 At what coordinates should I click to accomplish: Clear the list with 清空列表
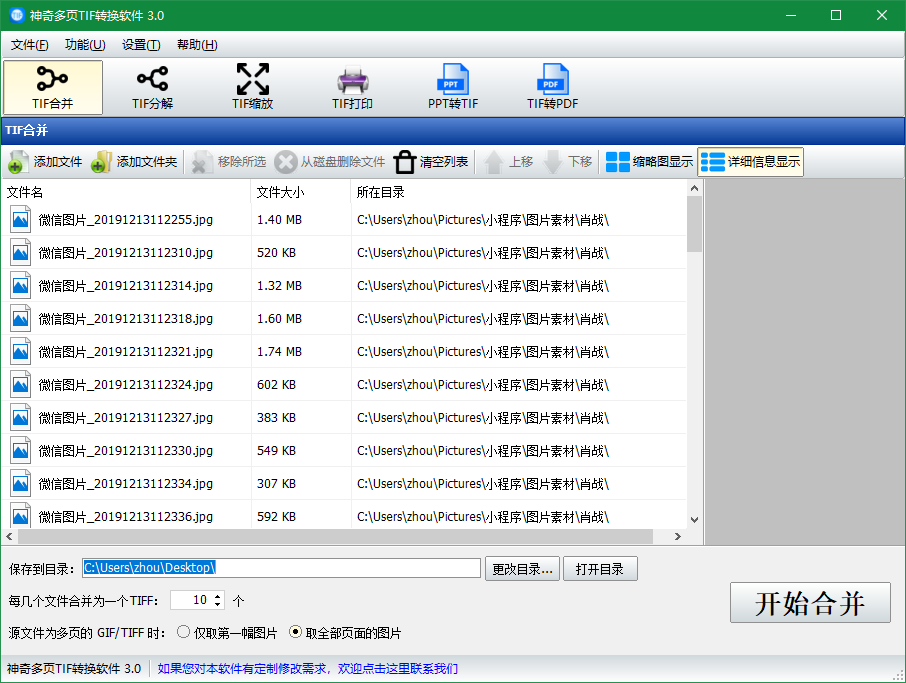click(x=431, y=162)
